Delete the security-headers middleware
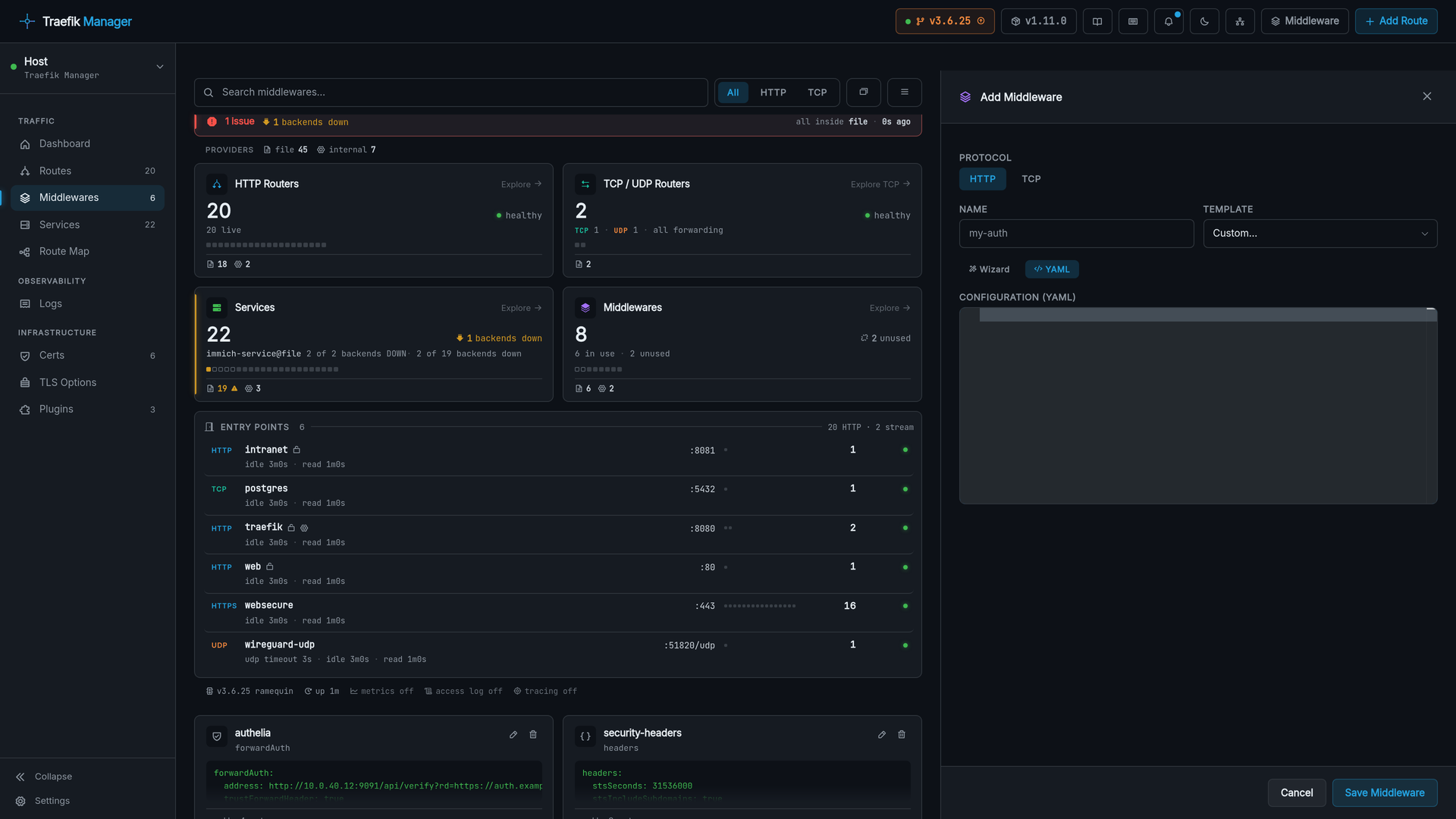 pyautogui.click(x=902, y=735)
